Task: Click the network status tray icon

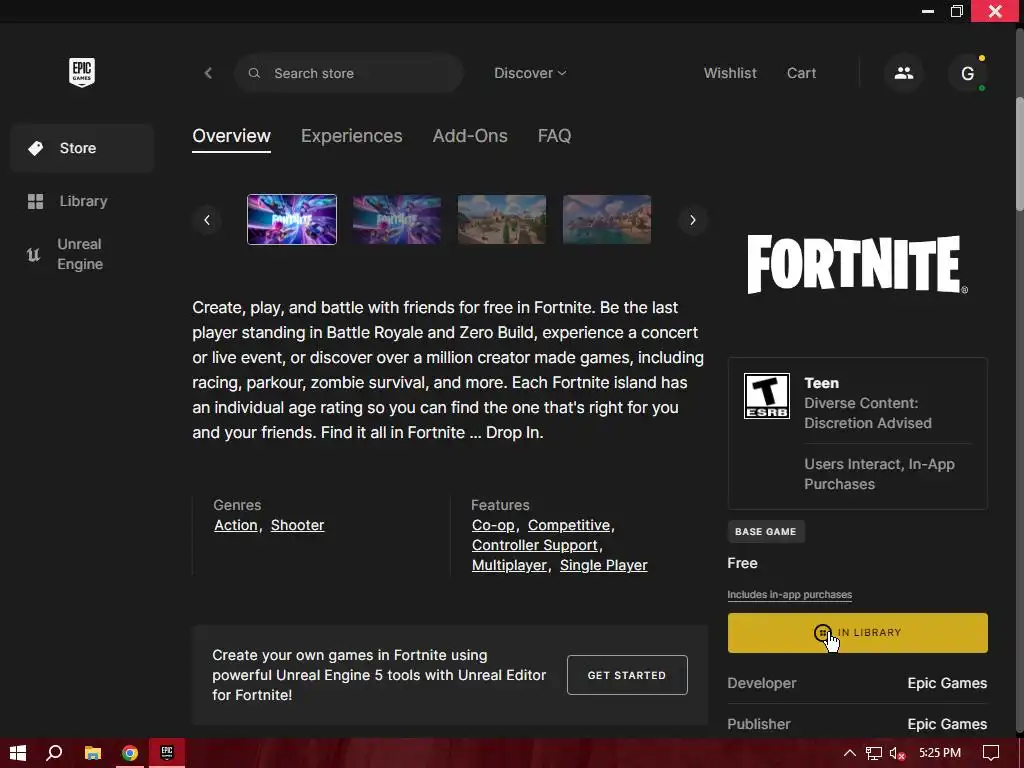Action: click(873, 753)
